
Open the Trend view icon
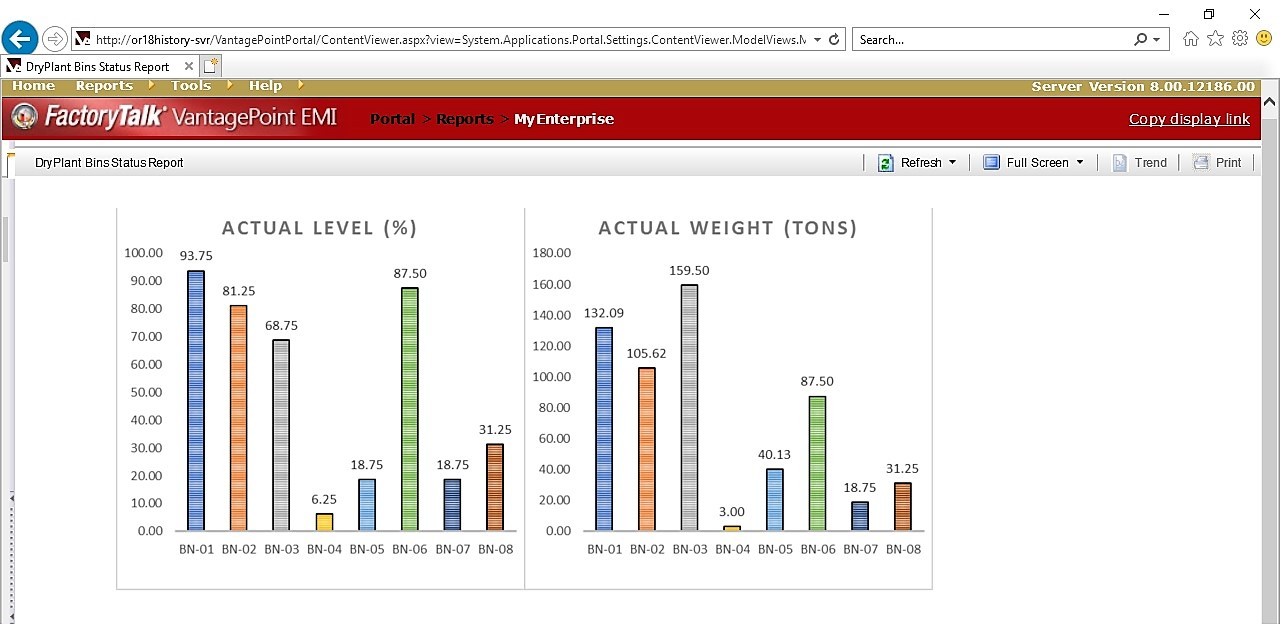click(1120, 163)
